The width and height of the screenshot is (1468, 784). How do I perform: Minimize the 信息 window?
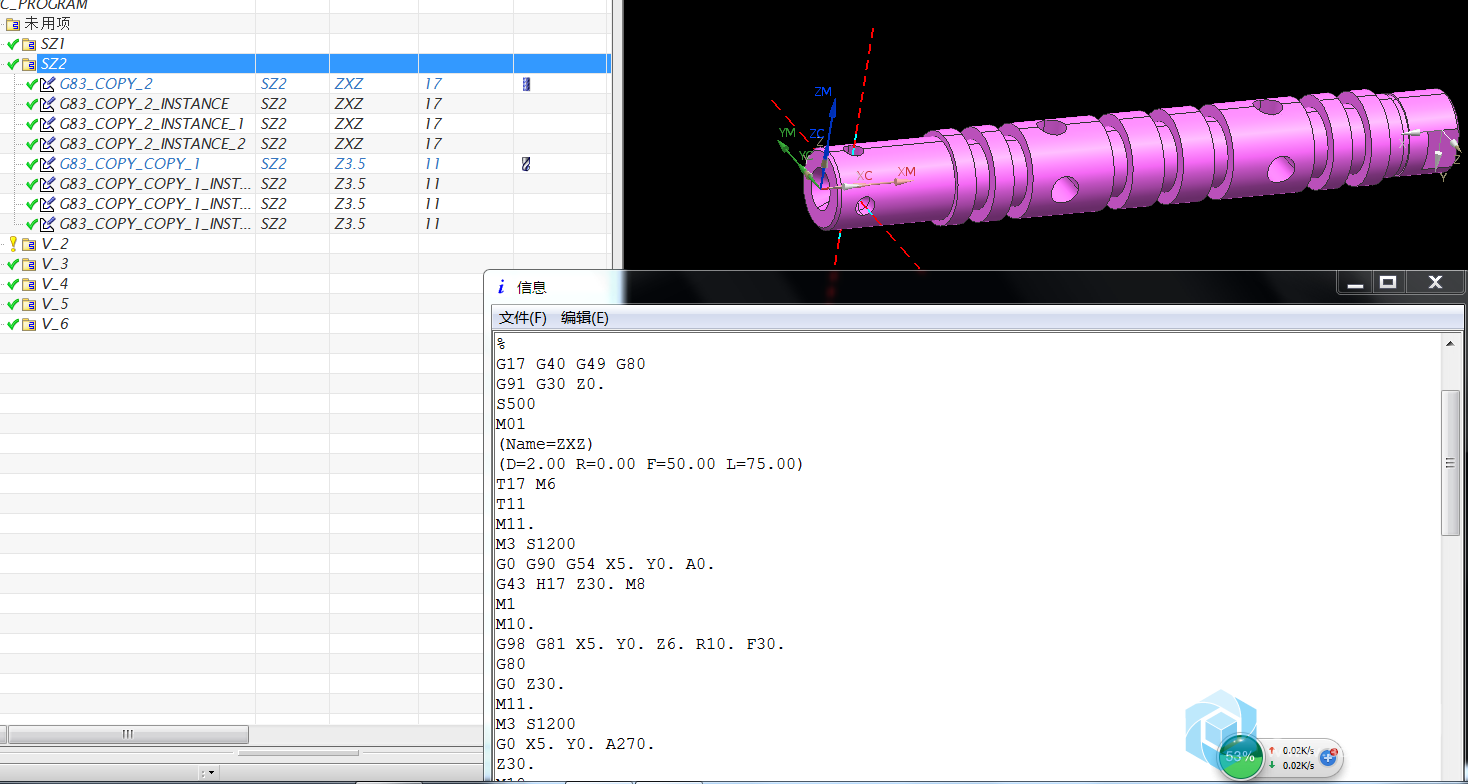[1356, 283]
